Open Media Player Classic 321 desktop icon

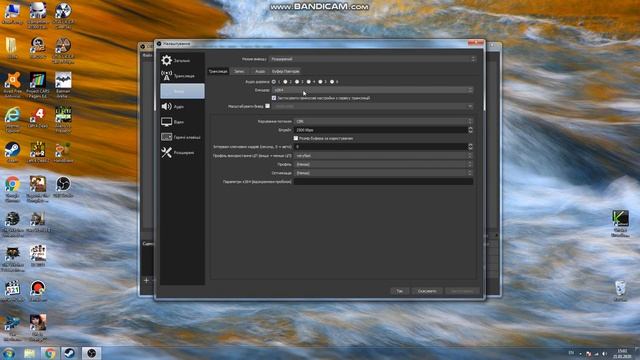coord(13,292)
